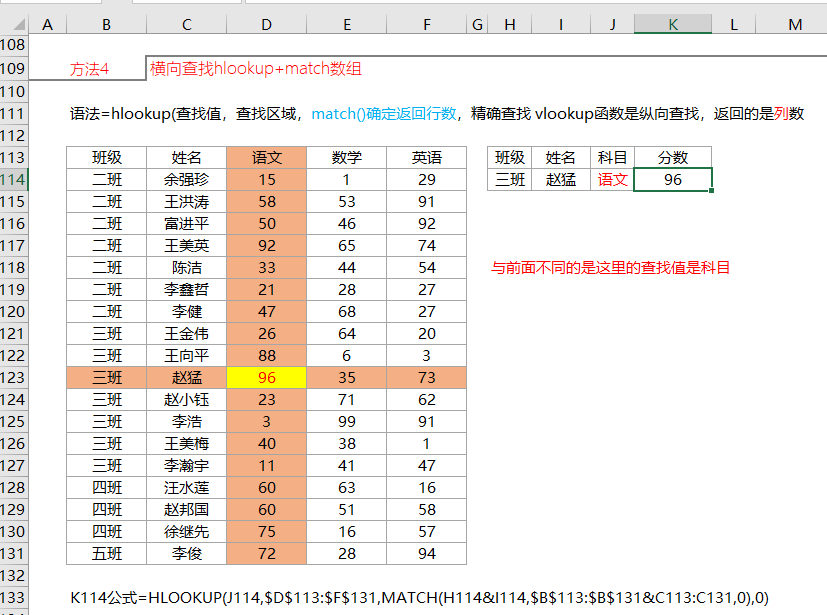
Task: Select the name cell 李瀚宇
Action: click(x=186, y=466)
